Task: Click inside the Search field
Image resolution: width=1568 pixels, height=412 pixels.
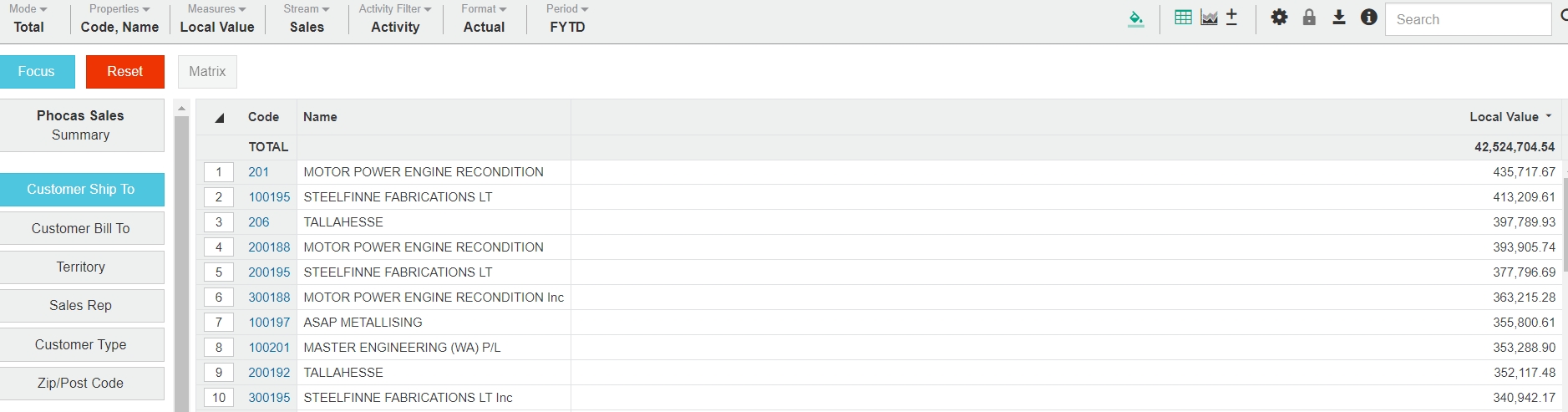Action: [x=1467, y=19]
